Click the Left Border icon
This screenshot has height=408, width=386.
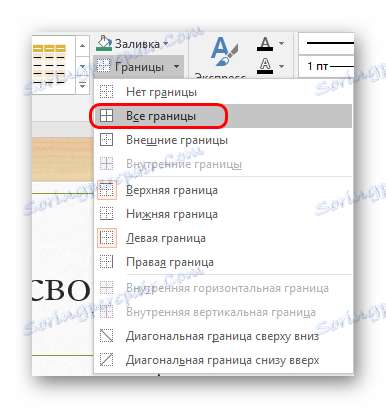107,238
